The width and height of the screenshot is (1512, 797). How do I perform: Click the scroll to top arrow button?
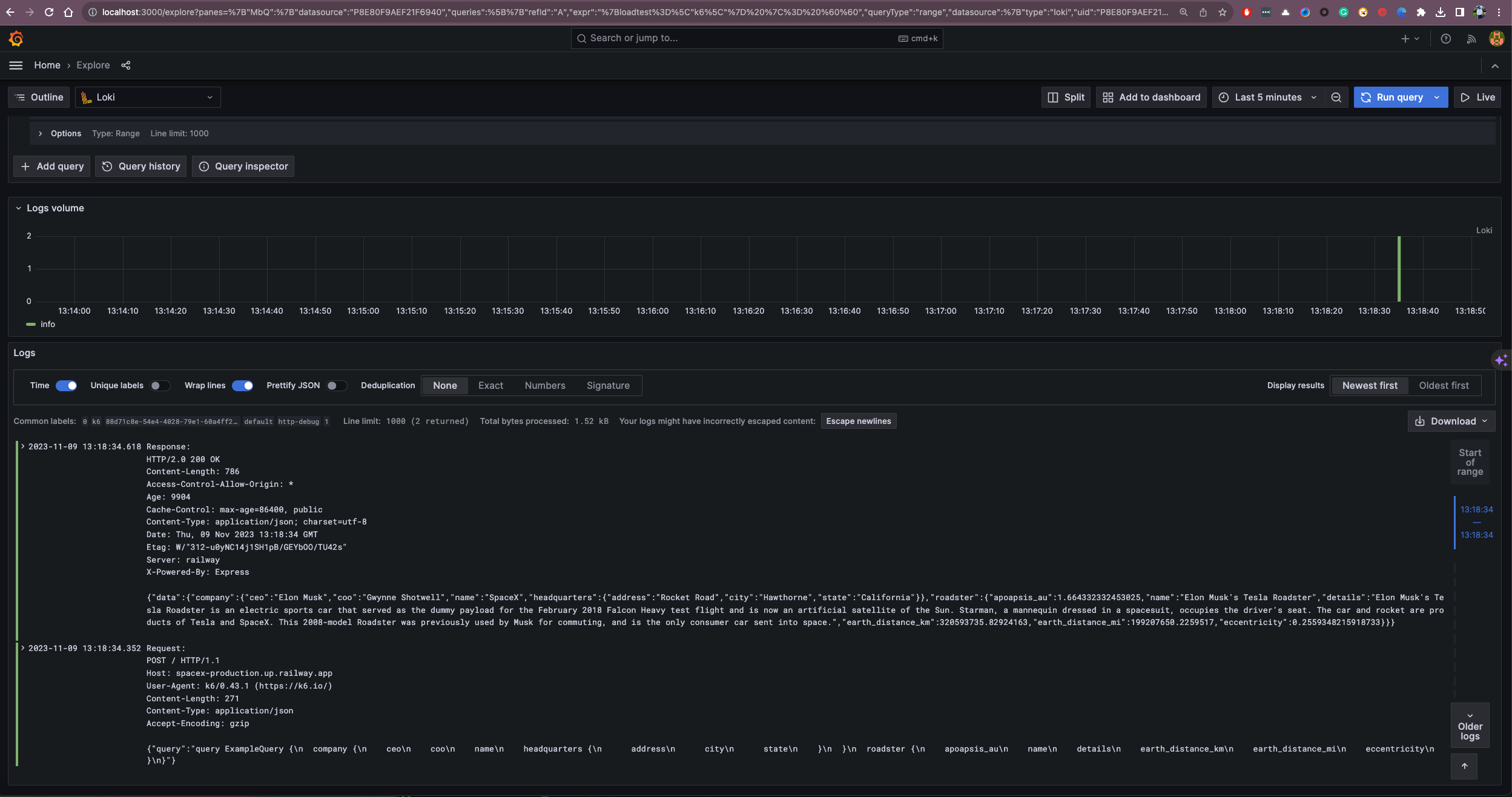pos(1464,766)
